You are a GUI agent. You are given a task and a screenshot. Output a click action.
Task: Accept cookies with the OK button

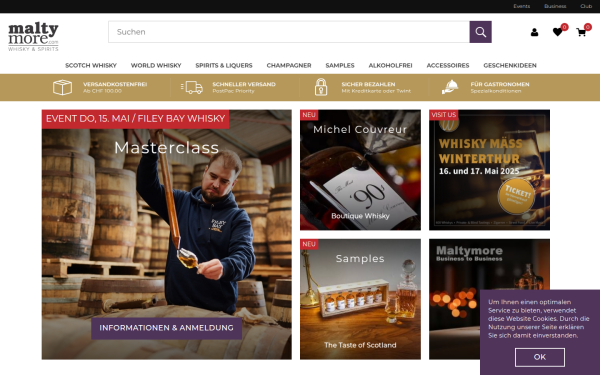[x=540, y=357]
